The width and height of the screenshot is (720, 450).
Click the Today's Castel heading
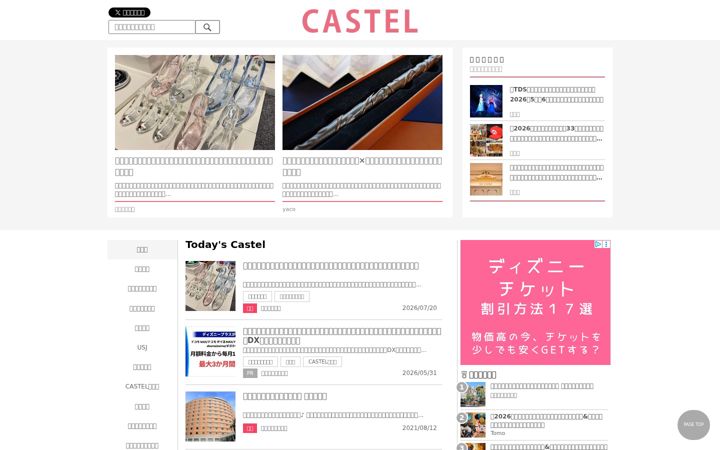click(x=225, y=245)
